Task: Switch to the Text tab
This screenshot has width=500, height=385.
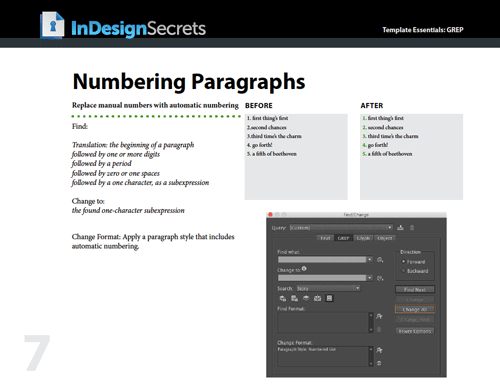Action: [325, 238]
